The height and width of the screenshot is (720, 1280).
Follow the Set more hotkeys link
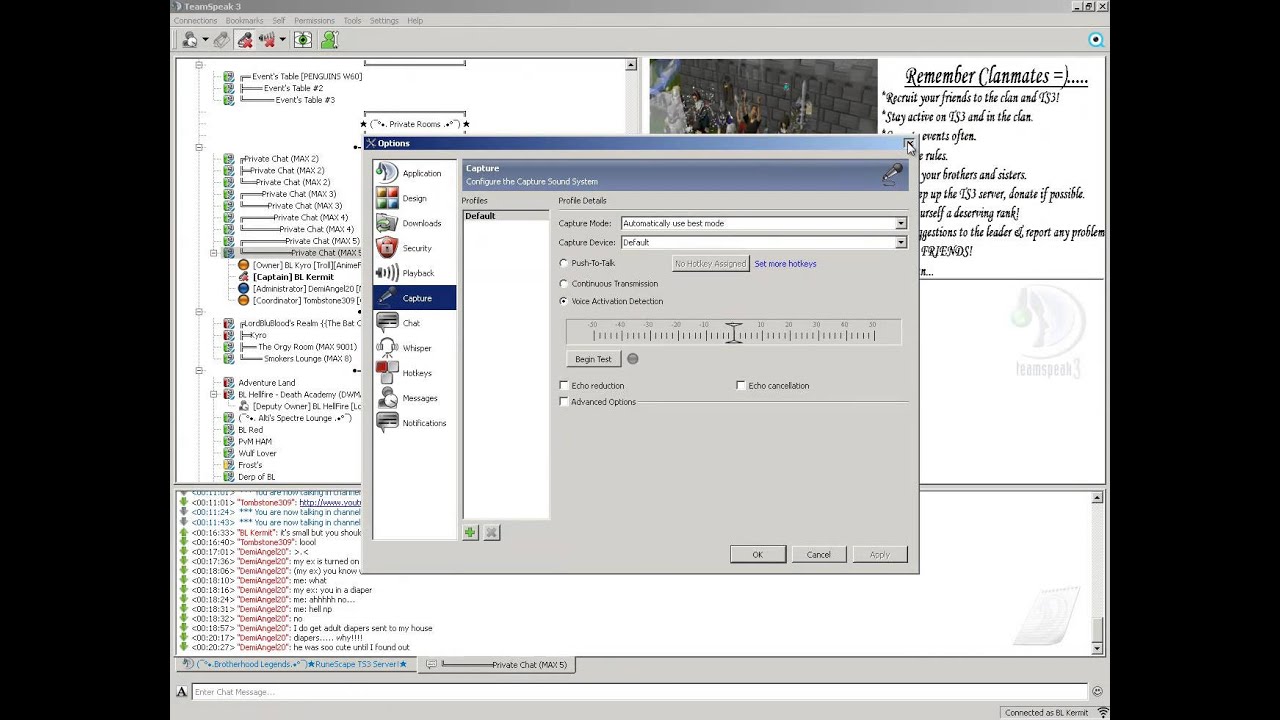pos(785,264)
